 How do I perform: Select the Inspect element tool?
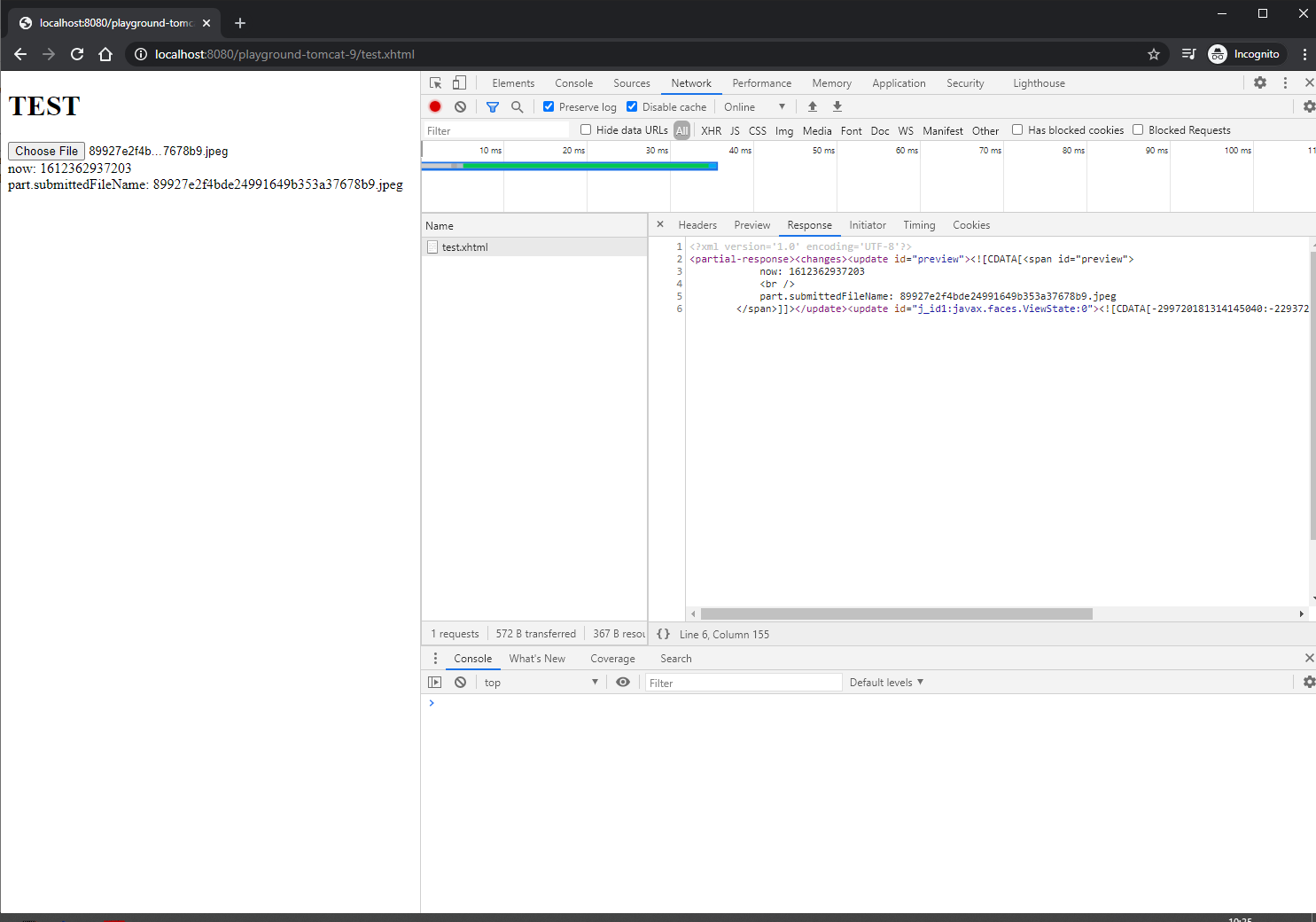pos(435,82)
